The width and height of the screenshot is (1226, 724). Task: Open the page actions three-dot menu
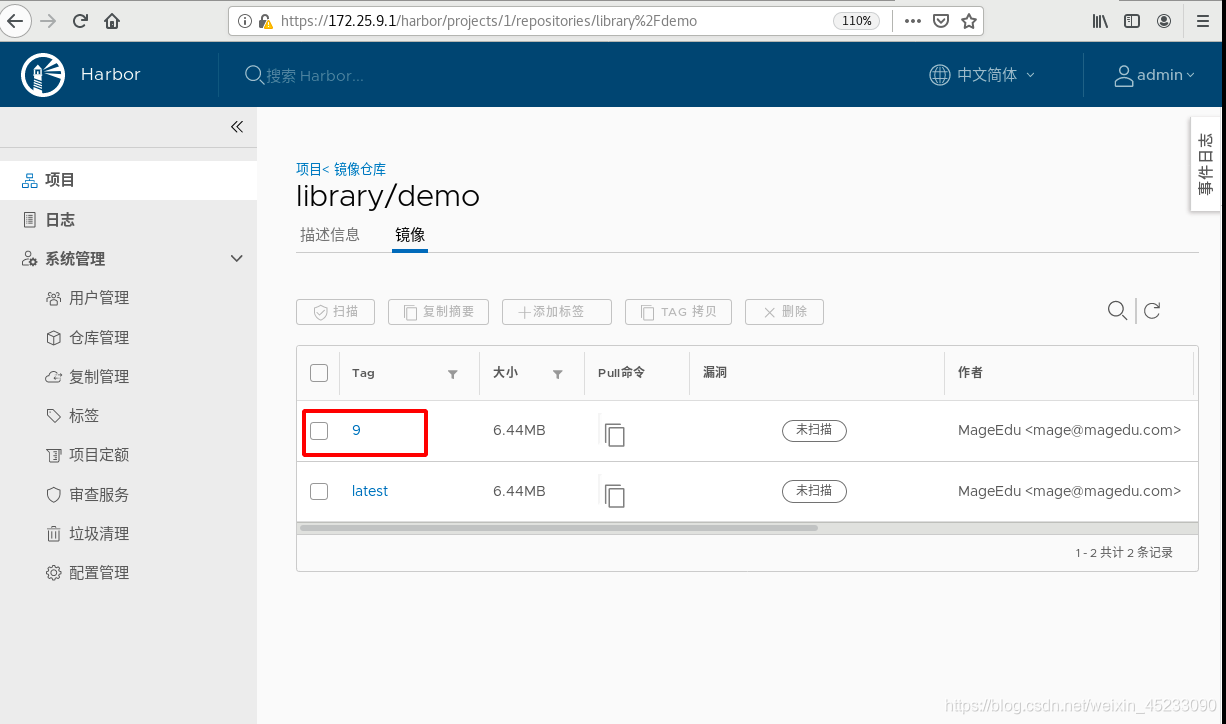point(913,21)
